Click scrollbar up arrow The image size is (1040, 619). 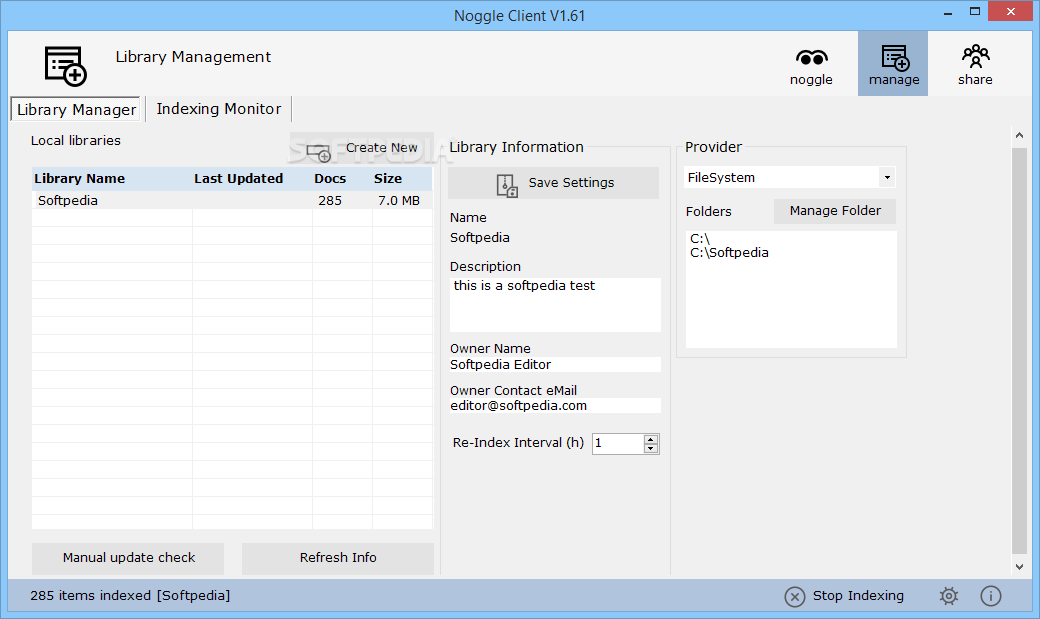coord(1019,135)
